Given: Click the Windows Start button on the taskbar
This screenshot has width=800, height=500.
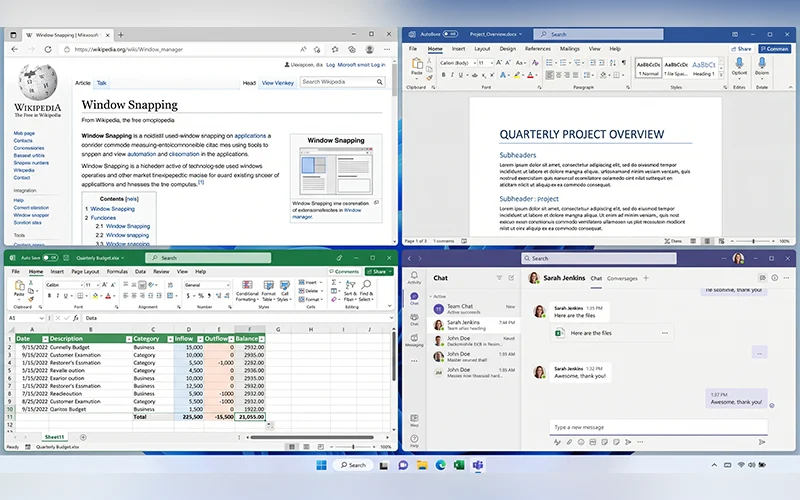Looking at the screenshot, I should (x=321, y=465).
